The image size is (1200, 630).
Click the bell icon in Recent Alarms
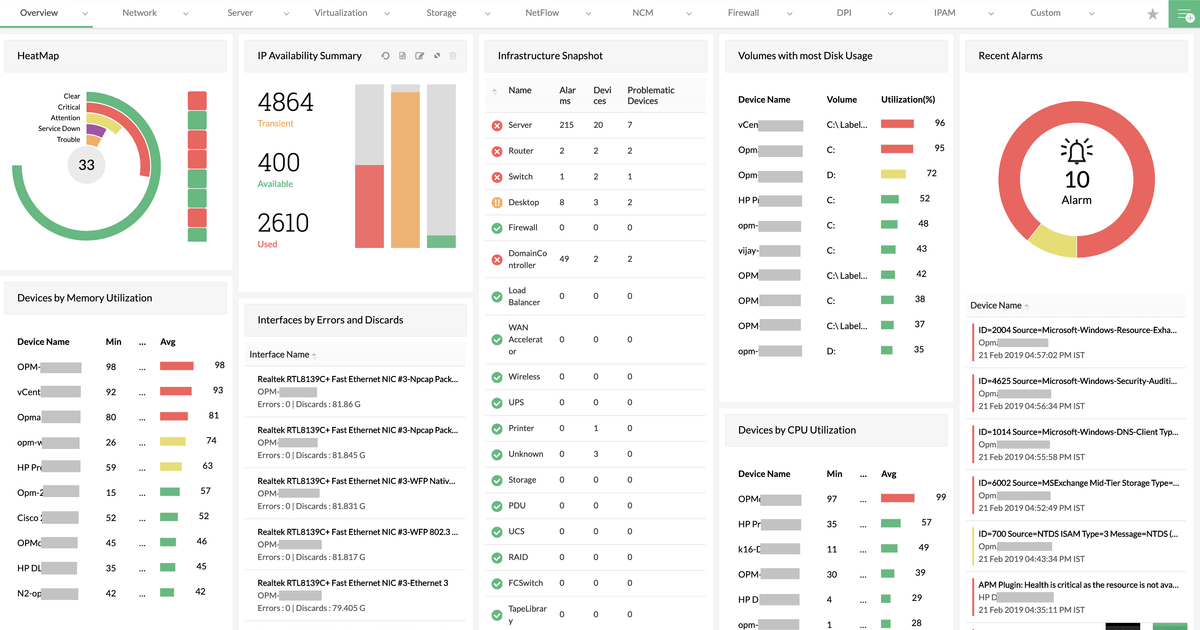[x=1077, y=152]
